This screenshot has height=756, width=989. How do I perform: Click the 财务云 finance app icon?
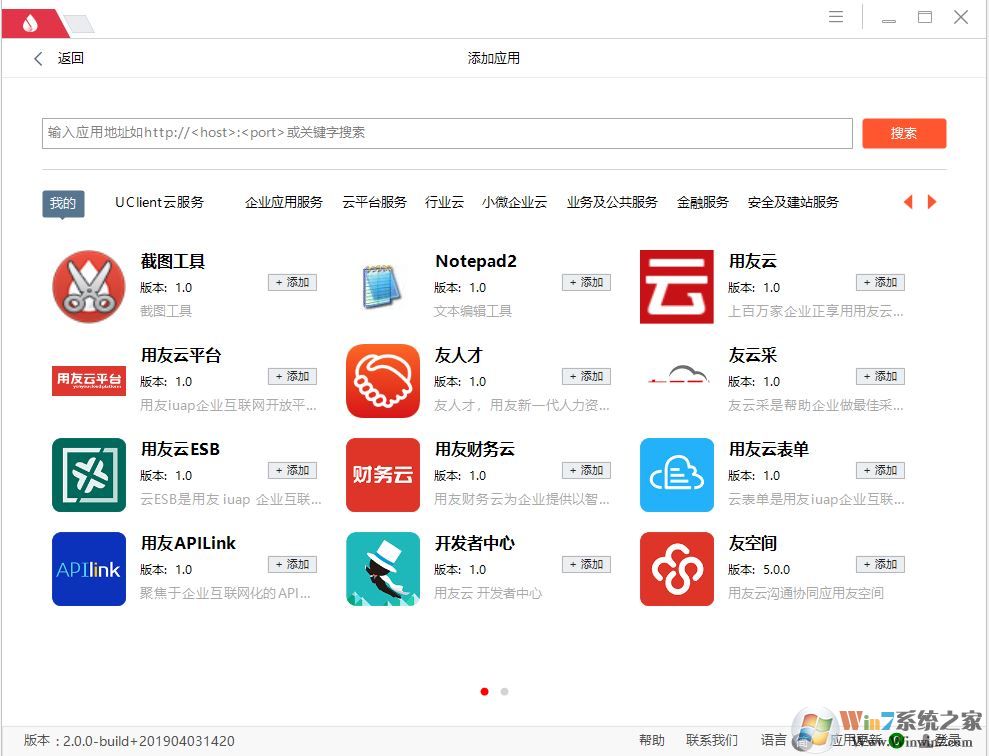pyautogui.click(x=383, y=475)
